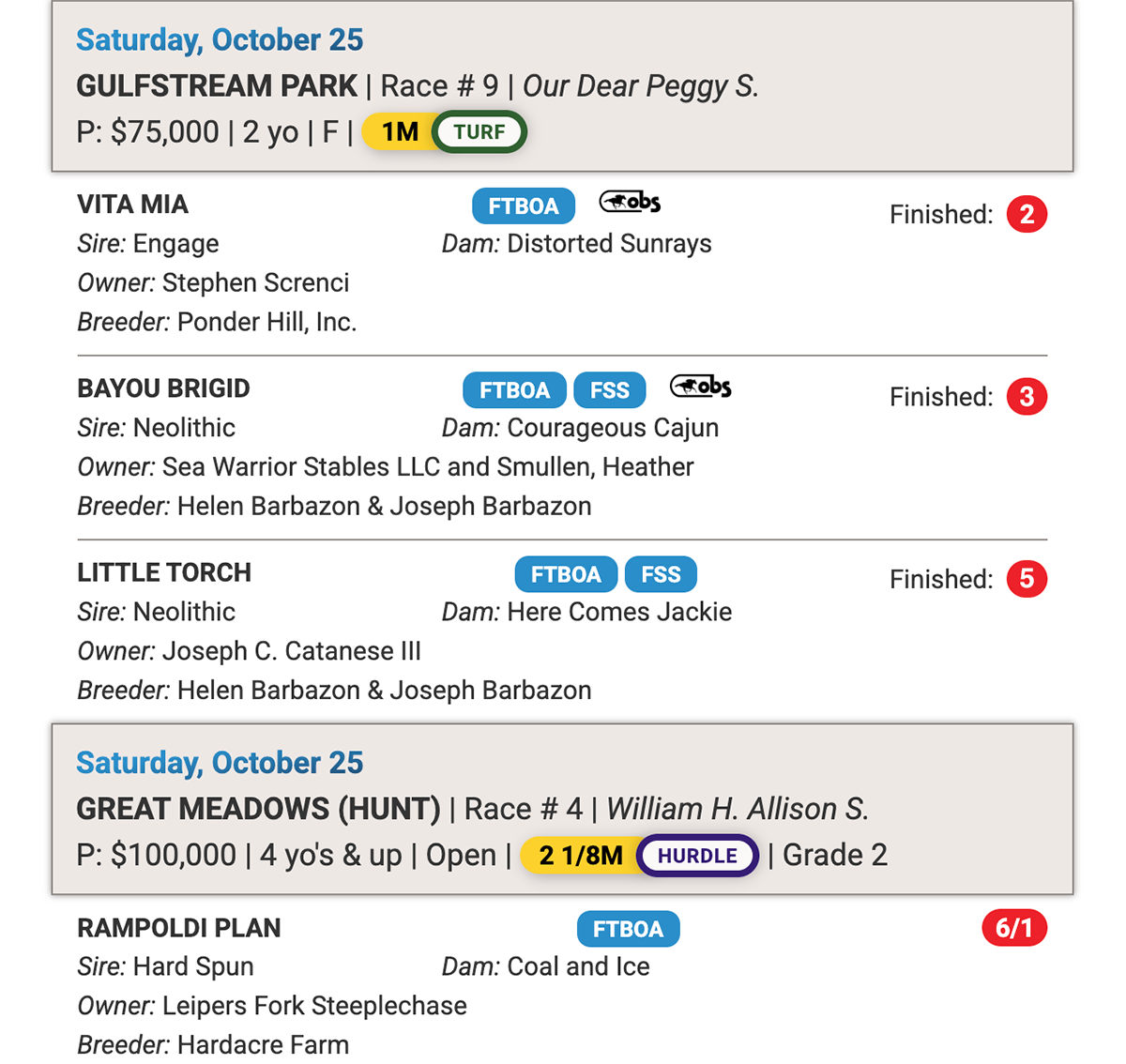Screen dimensions: 1126x1064
Task: Click the FTBOA badge for Little Torch
Action: click(566, 574)
